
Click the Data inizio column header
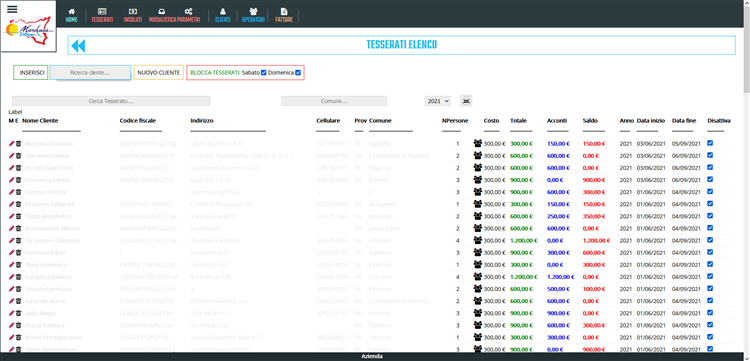(x=651, y=121)
